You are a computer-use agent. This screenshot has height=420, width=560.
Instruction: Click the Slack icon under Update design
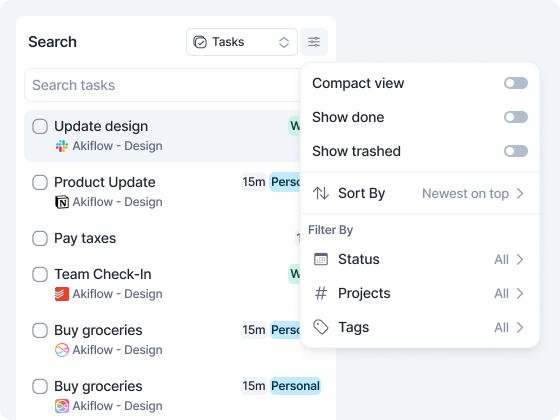[x=62, y=146]
